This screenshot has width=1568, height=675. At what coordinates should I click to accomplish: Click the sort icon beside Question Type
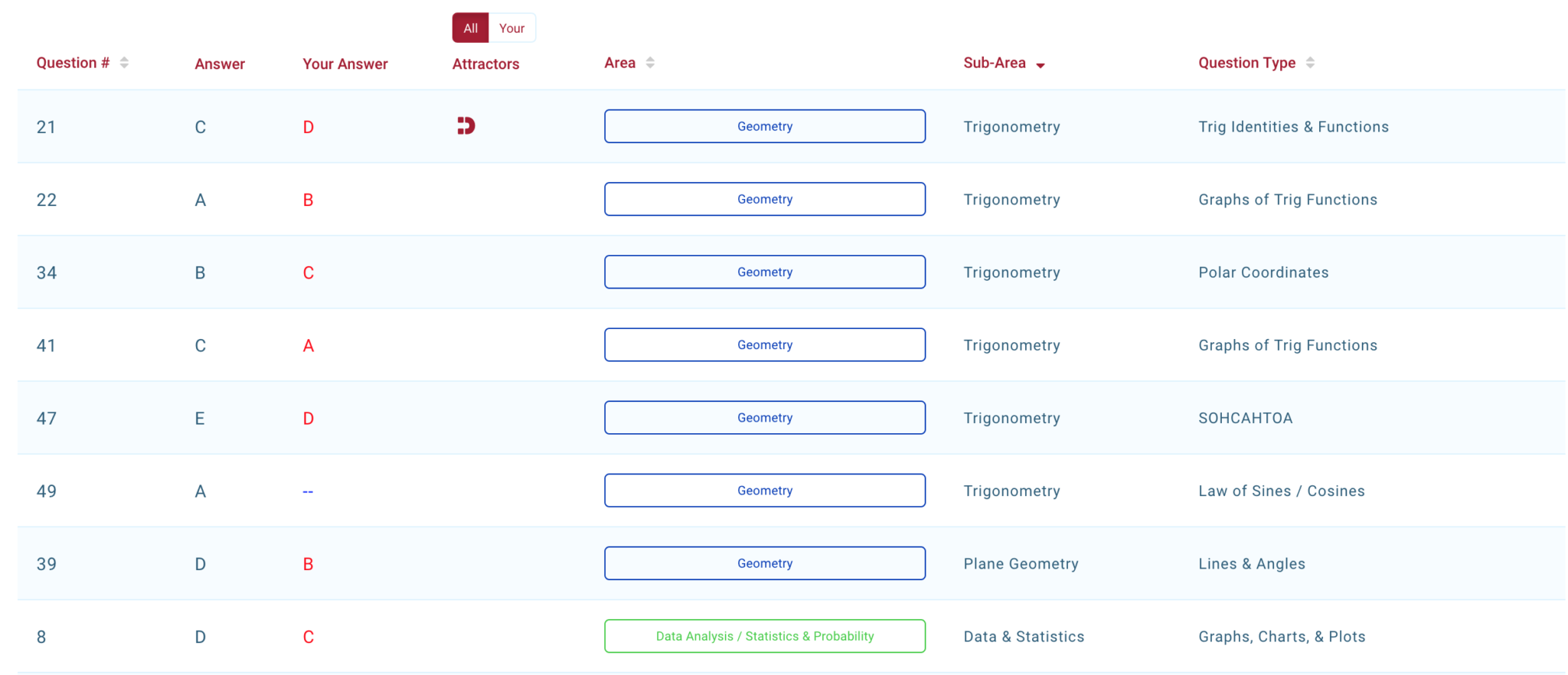coord(1309,63)
